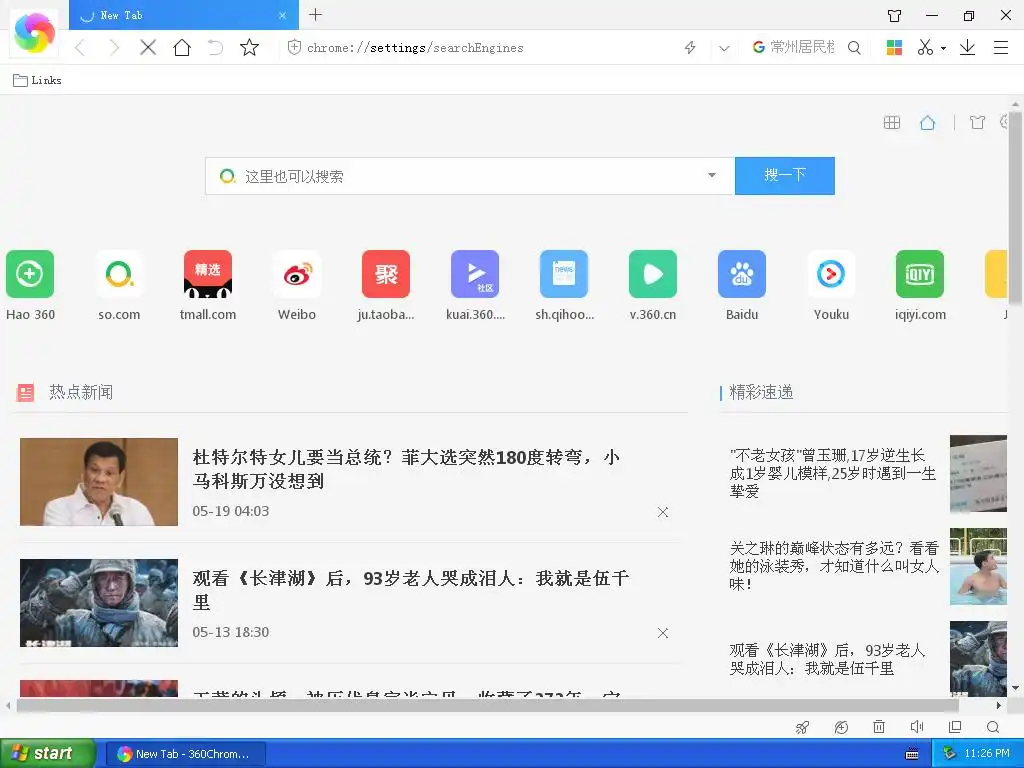The width and height of the screenshot is (1024, 768).
Task: Open the "不老女孩"曾玉珊 sidebar article
Action: coord(833,473)
